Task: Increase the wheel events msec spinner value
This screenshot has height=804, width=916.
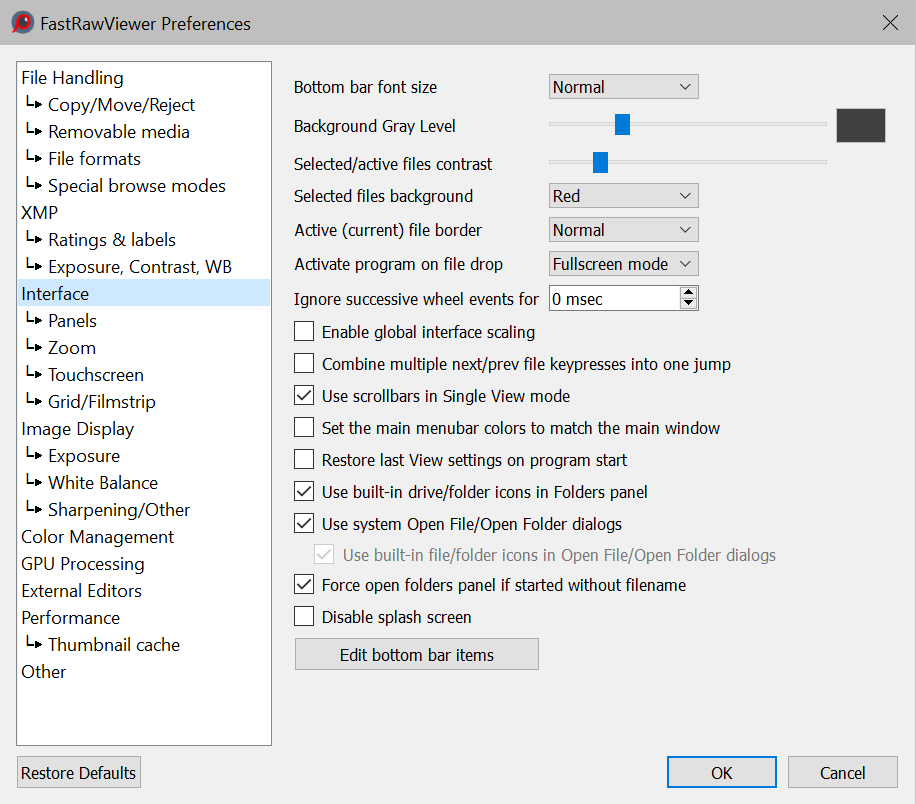Action: (688, 293)
